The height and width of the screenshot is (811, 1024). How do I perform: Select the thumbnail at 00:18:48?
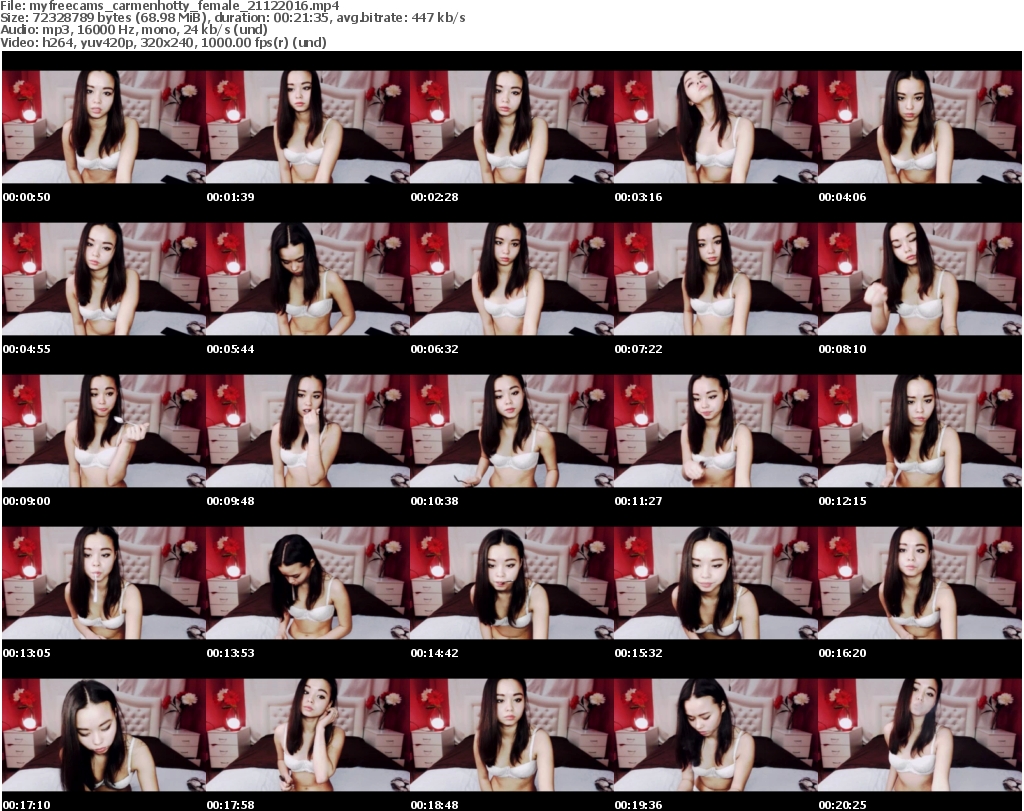pos(511,735)
